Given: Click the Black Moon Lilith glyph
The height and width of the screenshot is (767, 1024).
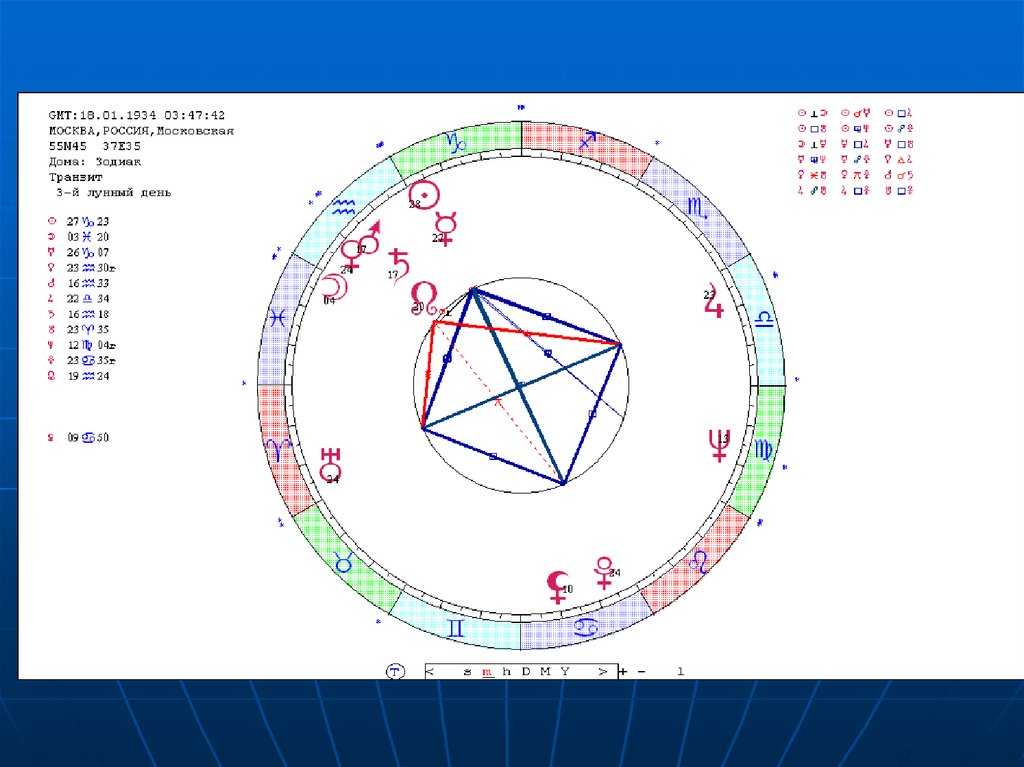Looking at the screenshot, I should [x=557, y=587].
